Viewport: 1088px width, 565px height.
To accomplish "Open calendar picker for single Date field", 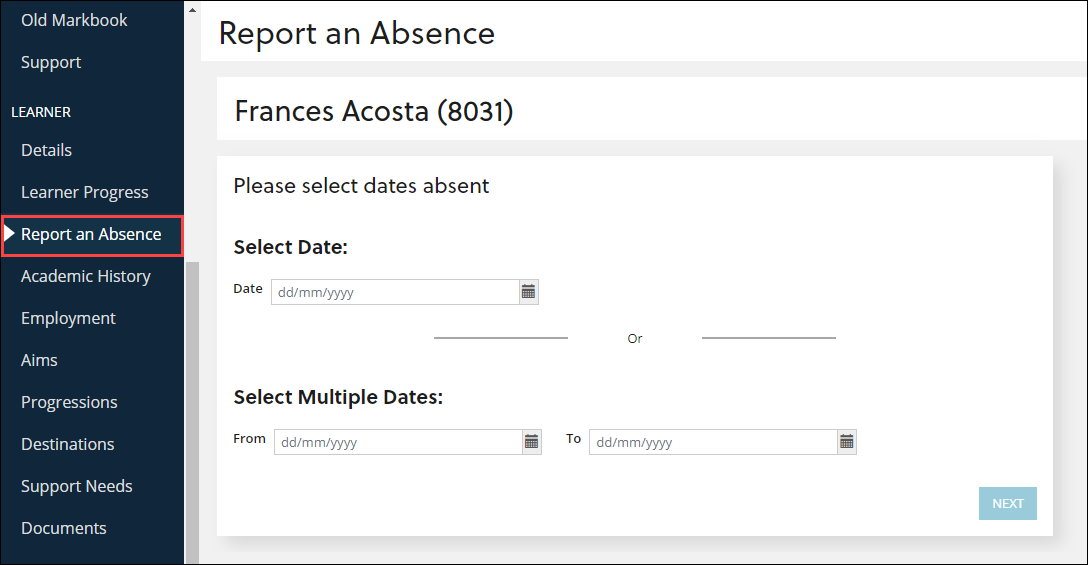I will [x=528, y=292].
